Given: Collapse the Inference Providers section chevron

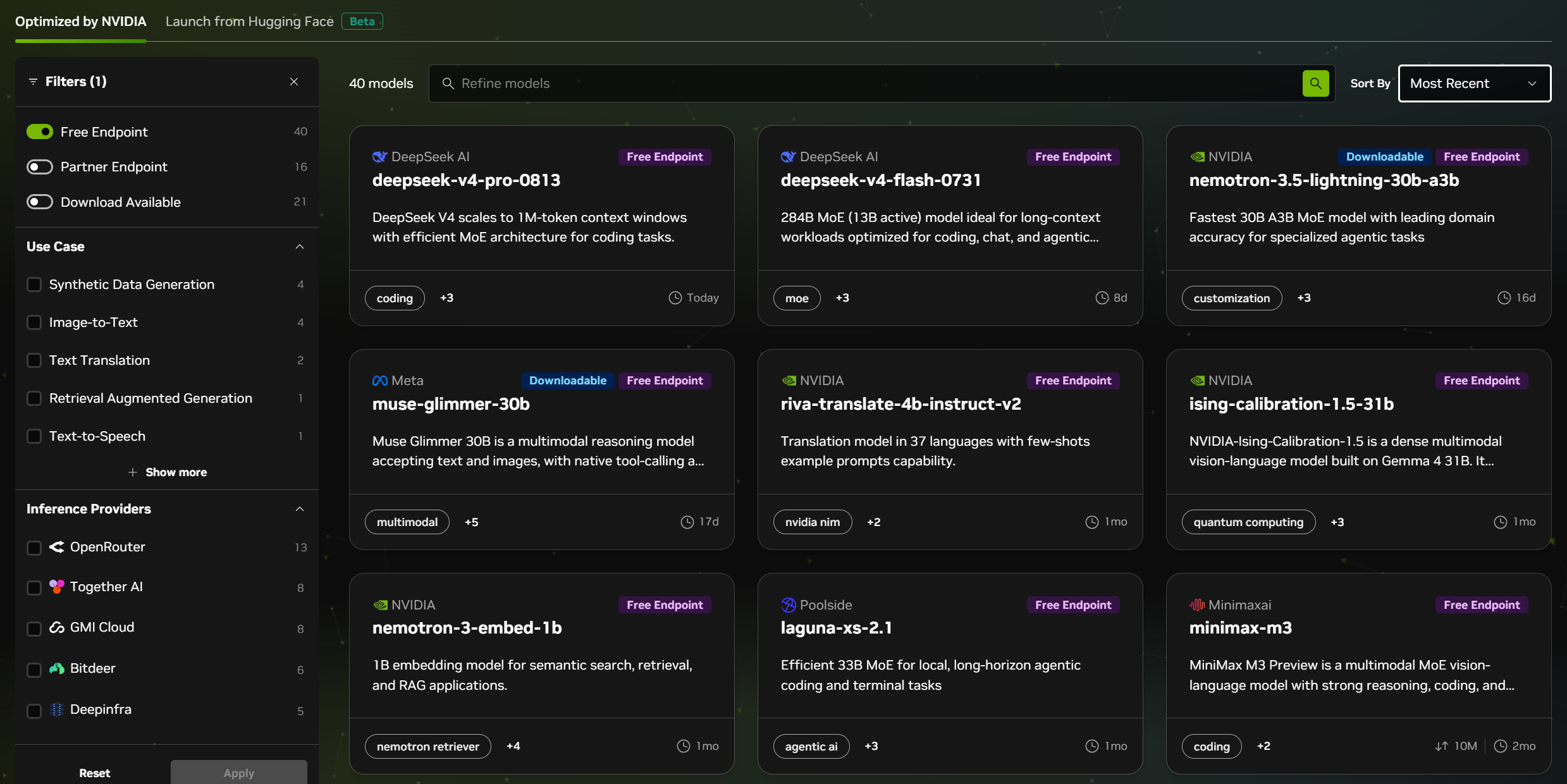Looking at the screenshot, I should [x=300, y=509].
